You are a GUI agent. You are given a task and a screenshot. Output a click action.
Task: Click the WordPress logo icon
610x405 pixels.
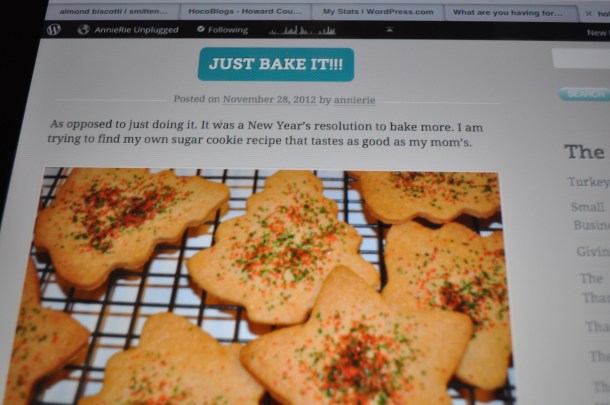pos(54,29)
